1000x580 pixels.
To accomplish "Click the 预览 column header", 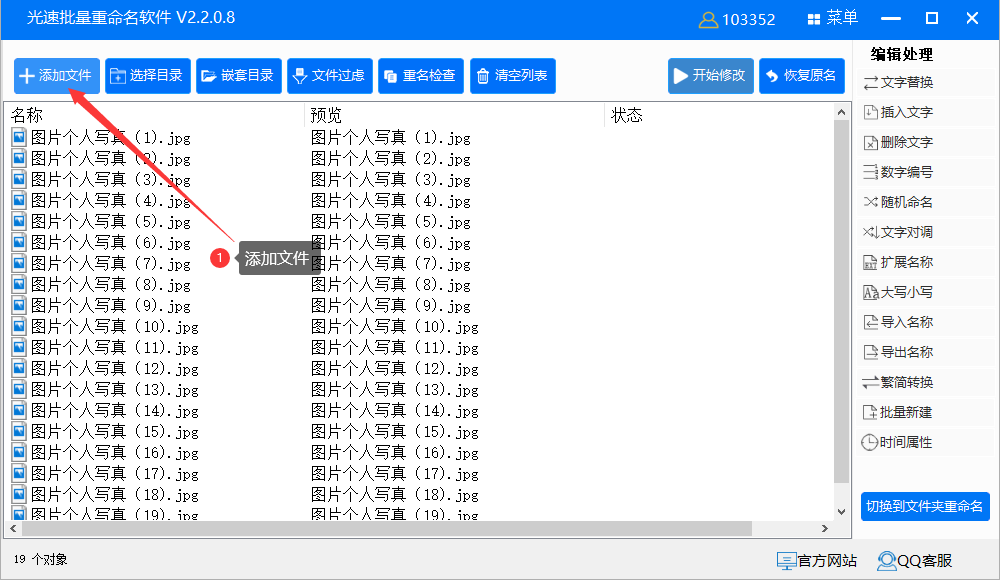I will tap(326, 115).
